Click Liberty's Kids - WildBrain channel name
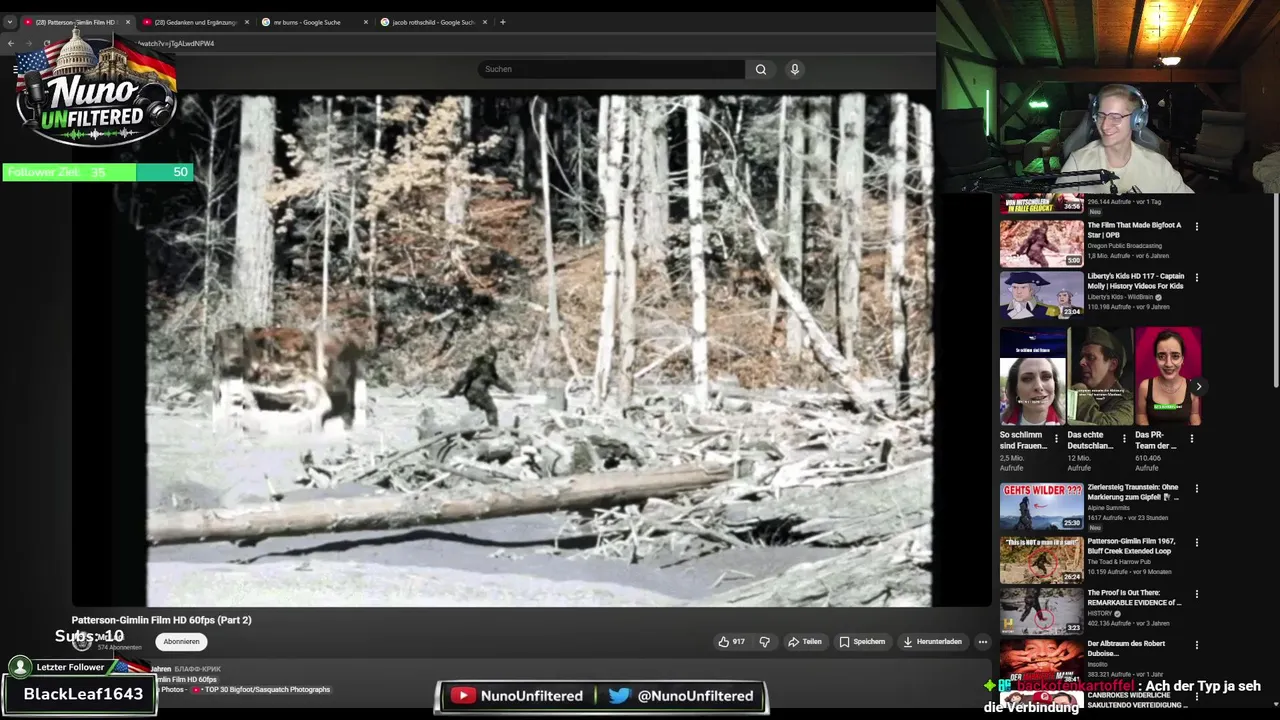 (1120, 297)
